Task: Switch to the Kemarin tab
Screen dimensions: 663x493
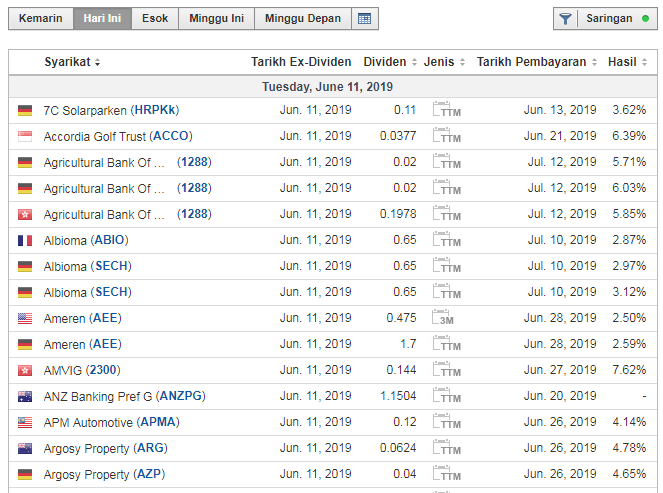Action: [x=41, y=19]
